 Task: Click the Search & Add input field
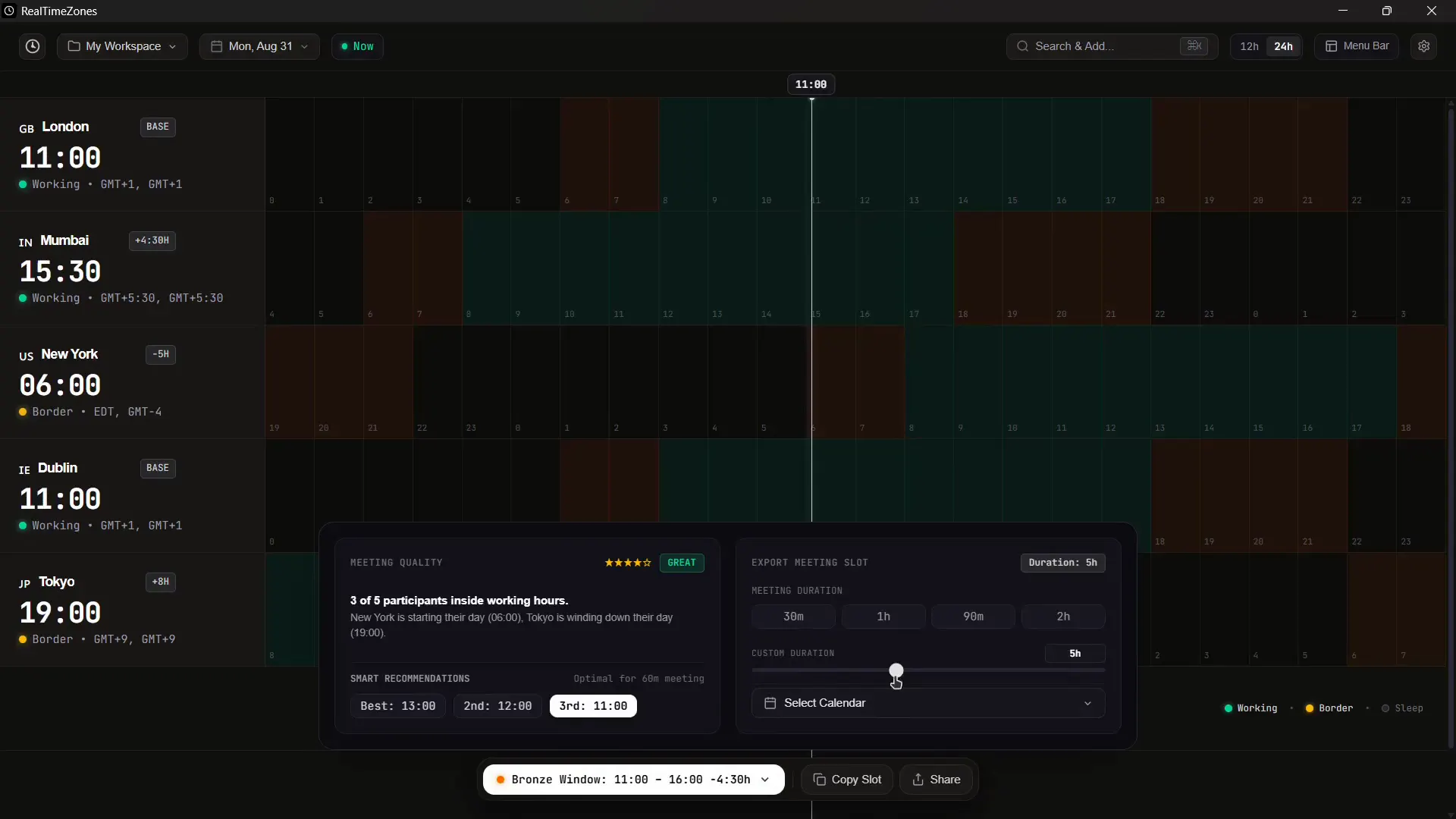[x=1112, y=46]
